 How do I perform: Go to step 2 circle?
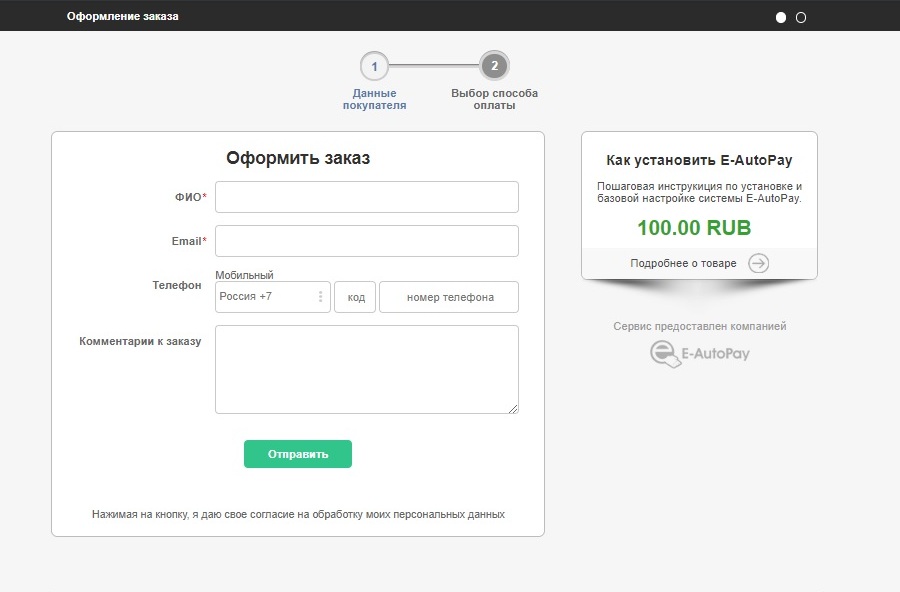(x=494, y=67)
